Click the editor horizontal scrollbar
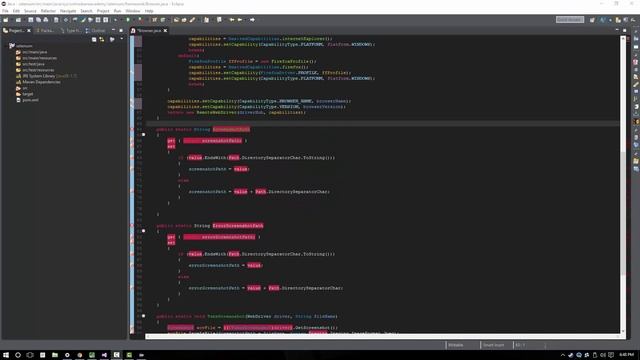This screenshot has width=640, height=360. pyautogui.click(x=383, y=337)
